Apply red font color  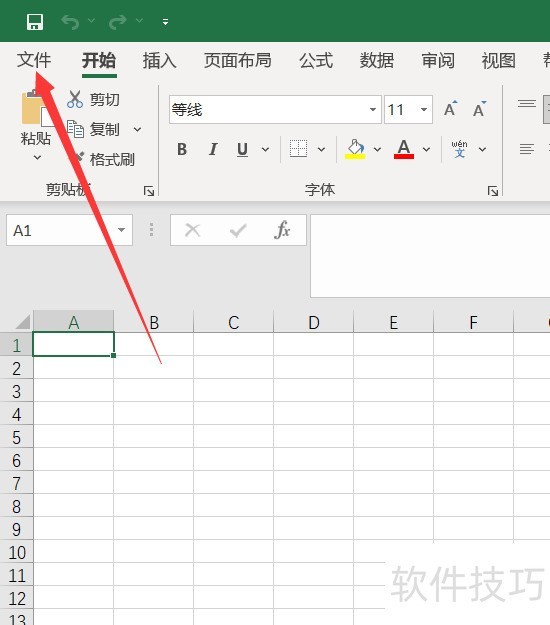404,149
